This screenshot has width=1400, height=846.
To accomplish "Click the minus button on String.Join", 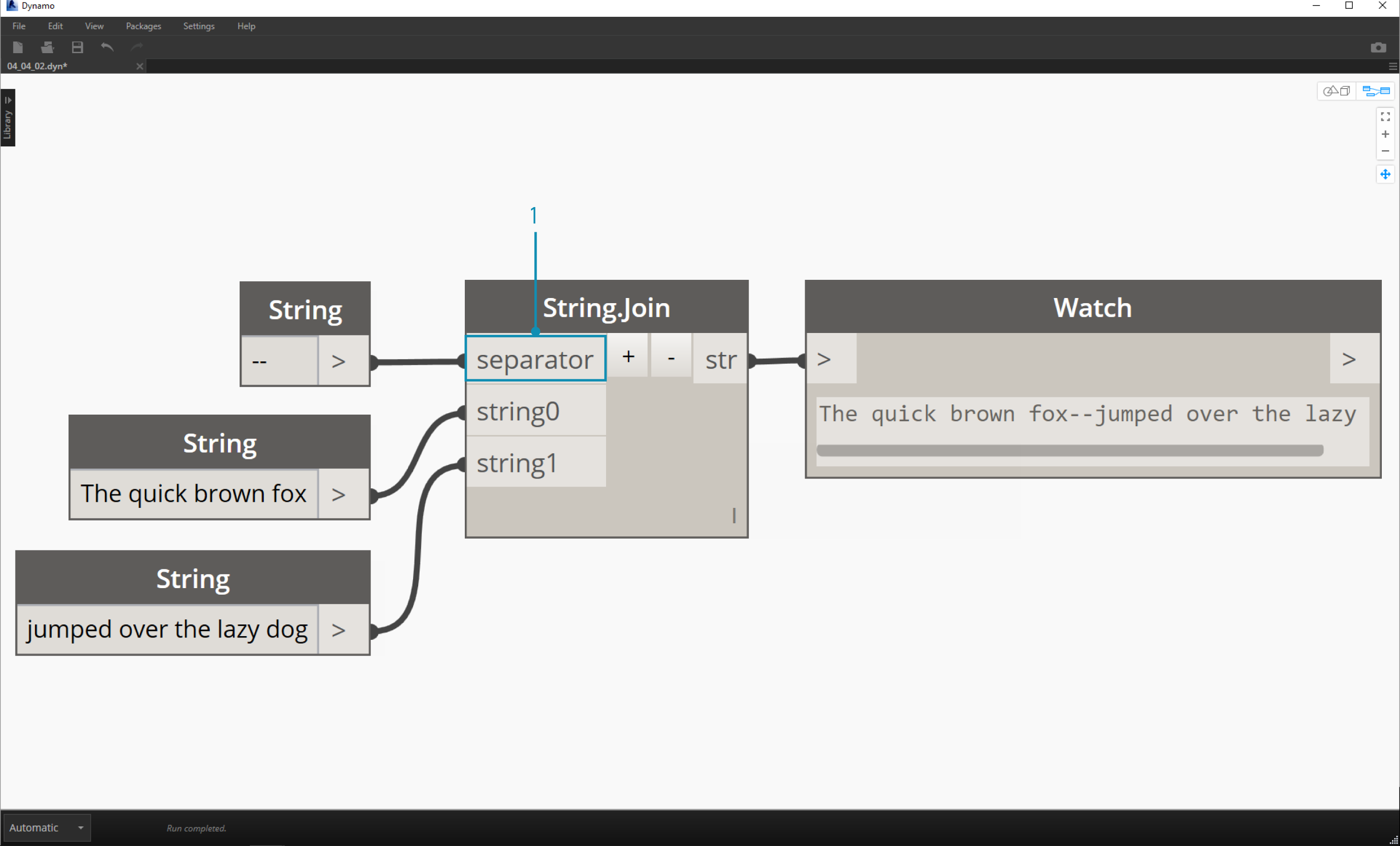I will (x=671, y=358).
